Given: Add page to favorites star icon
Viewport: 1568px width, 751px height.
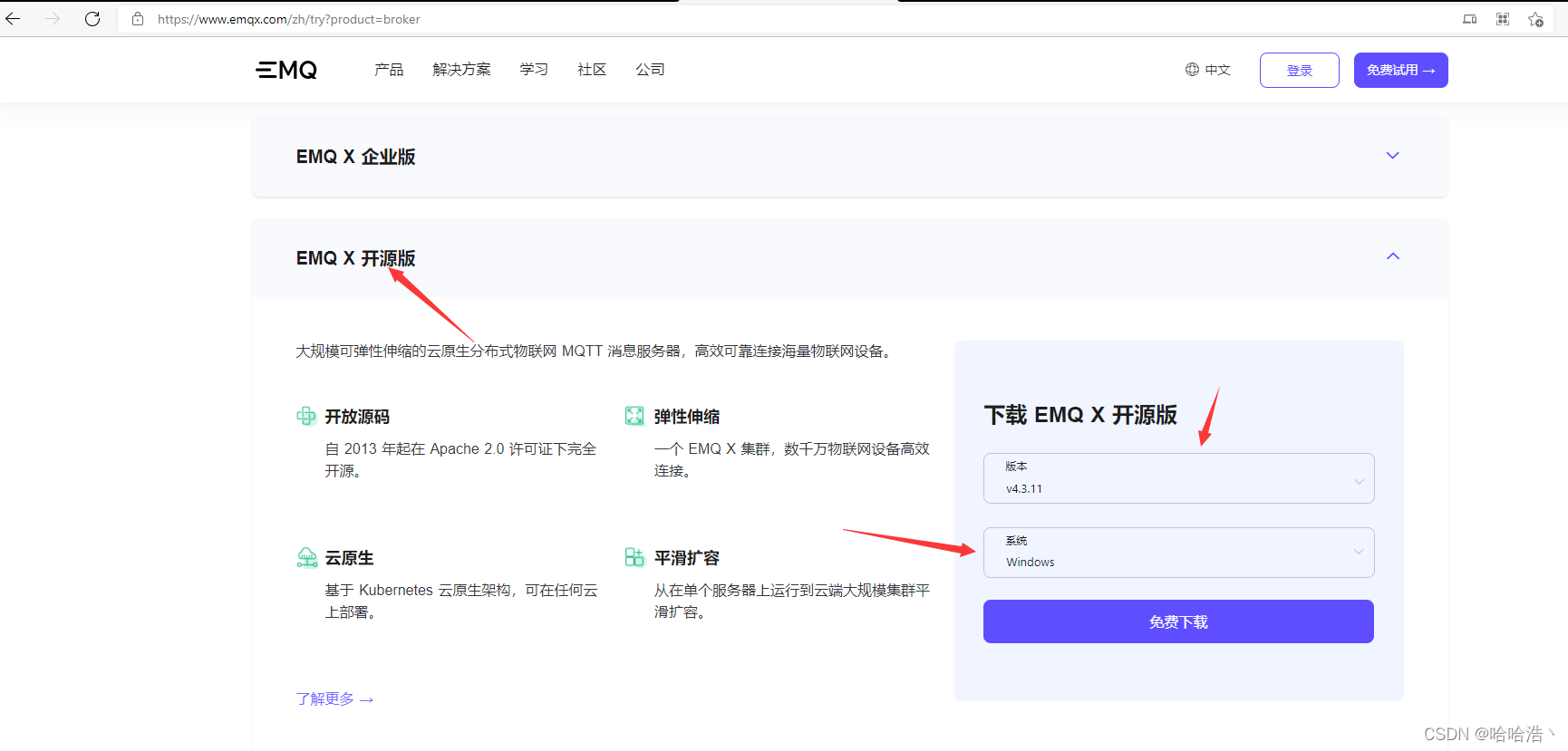Looking at the screenshot, I should coord(1535,19).
